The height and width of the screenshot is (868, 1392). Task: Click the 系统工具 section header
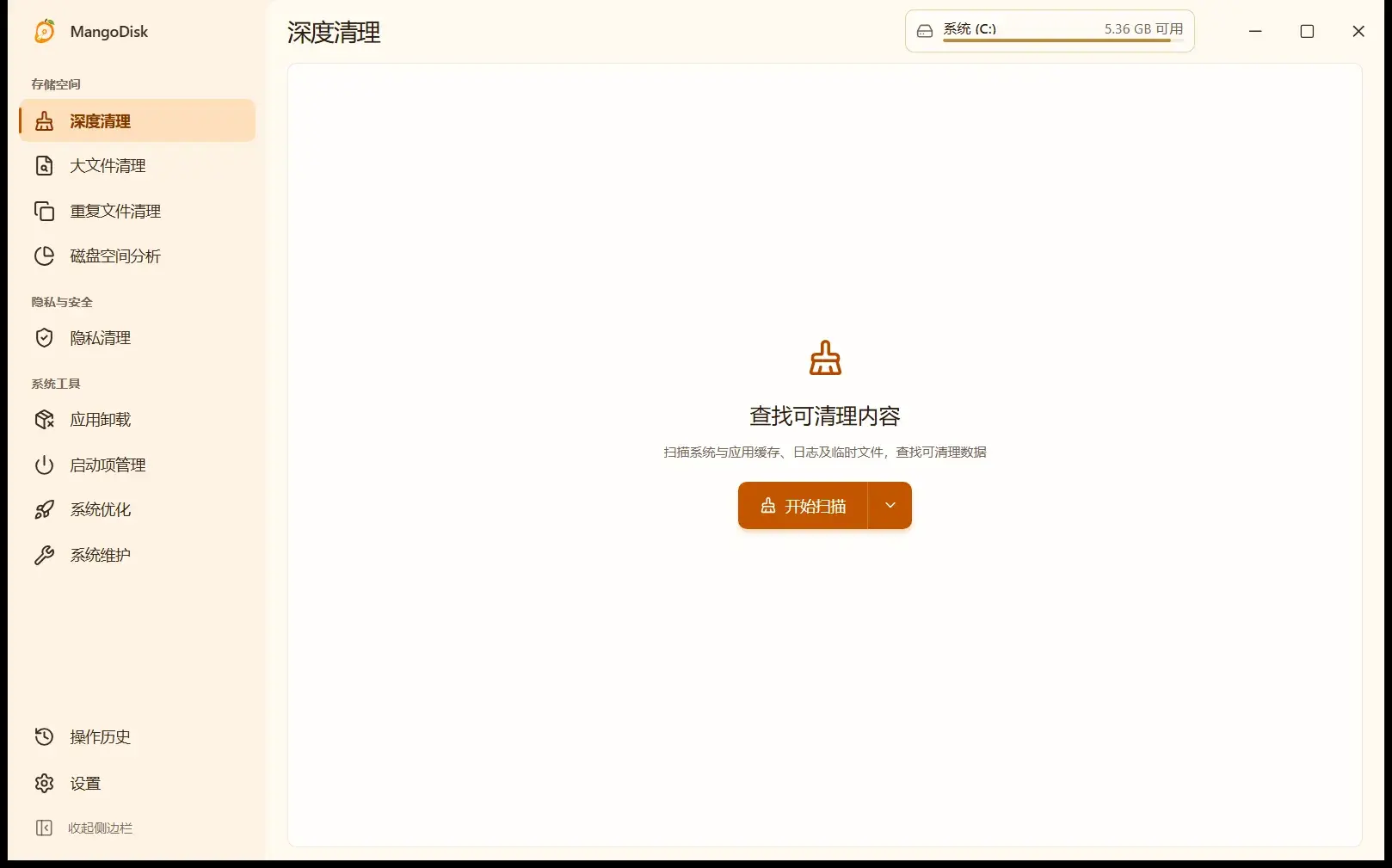click(56, 384)
